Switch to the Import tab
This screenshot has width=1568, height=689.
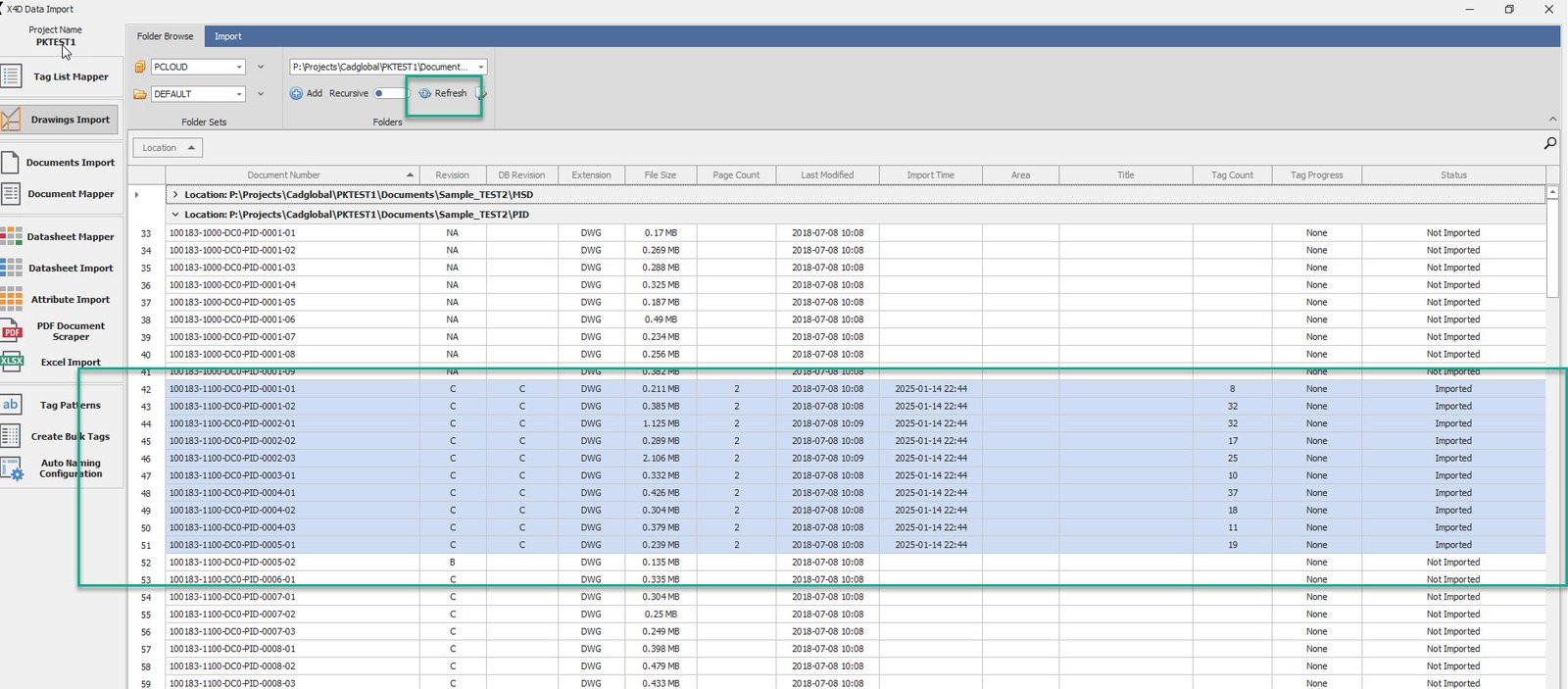pyautogui.click(x=227, y=36)
